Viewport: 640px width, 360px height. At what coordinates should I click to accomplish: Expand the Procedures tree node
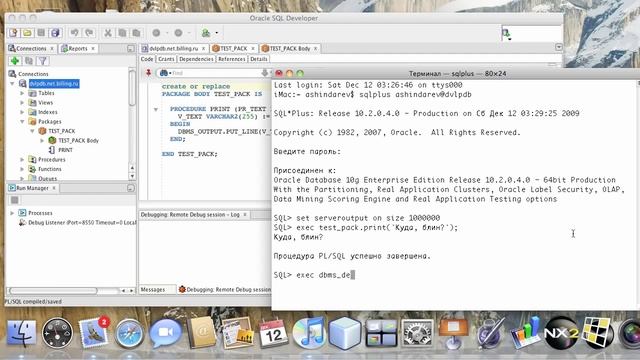coord(22,160)
